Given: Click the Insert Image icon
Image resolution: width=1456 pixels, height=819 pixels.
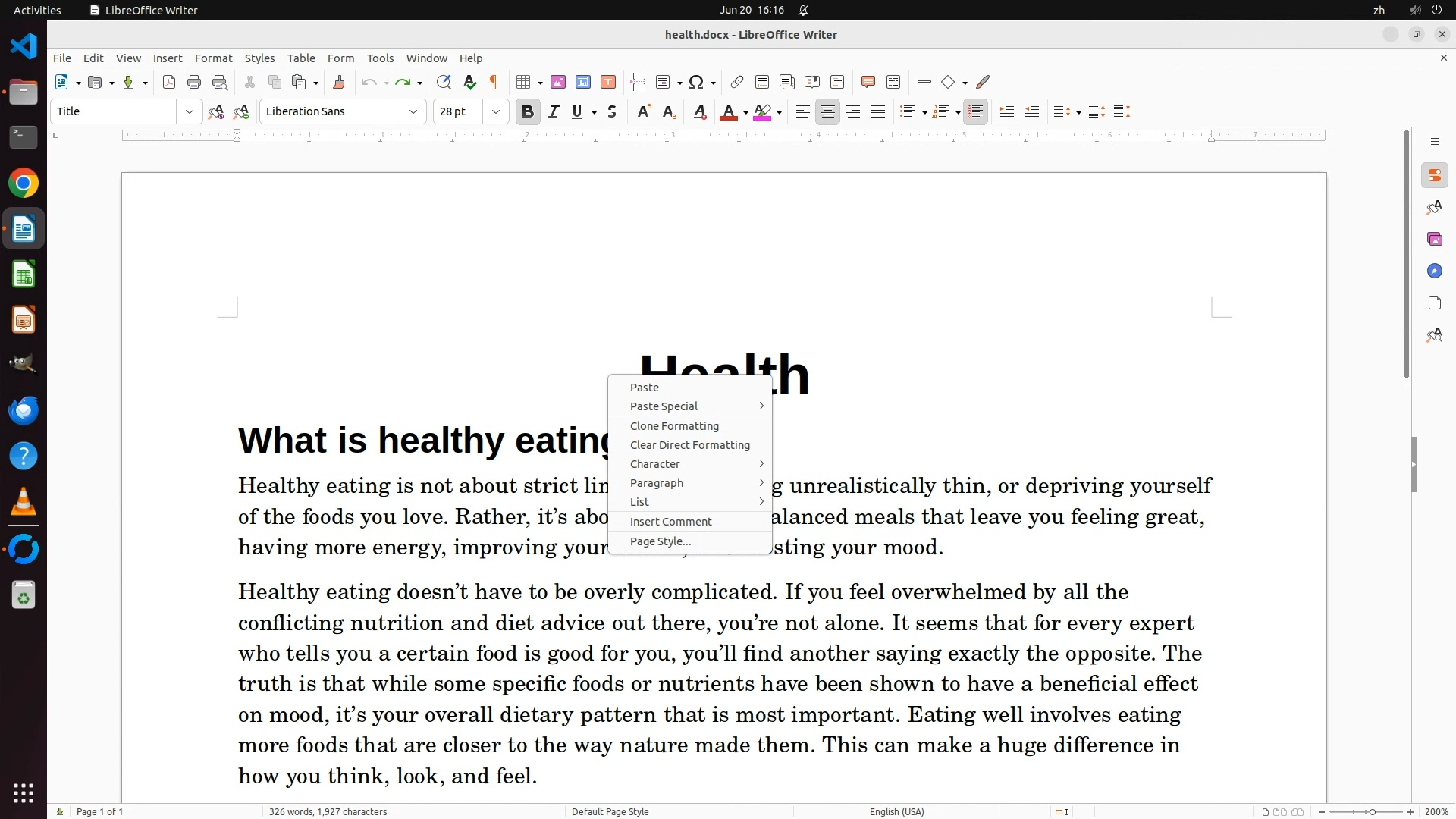Looking at the screenshot, I should (x=558, y=83).
